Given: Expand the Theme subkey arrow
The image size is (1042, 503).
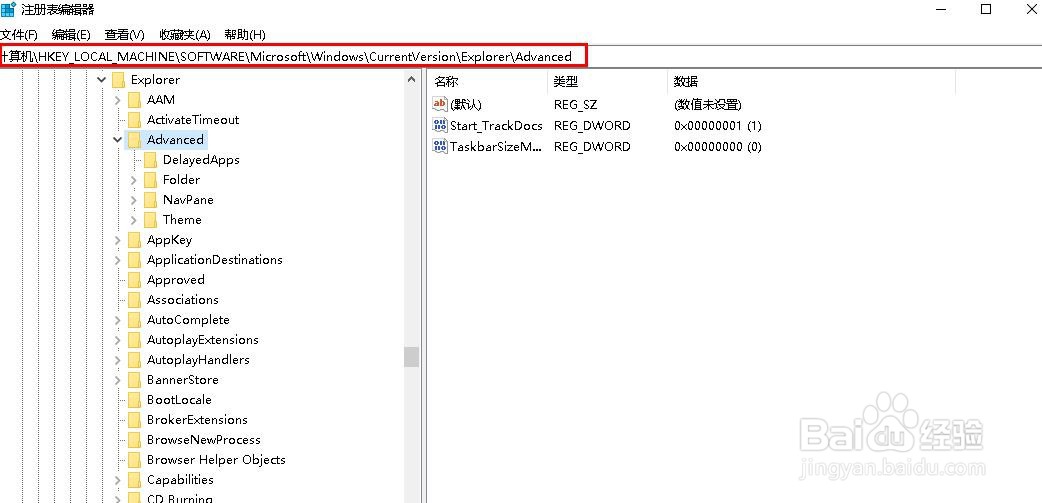Looking at the screenshot, I should click(x=134, y=220).
